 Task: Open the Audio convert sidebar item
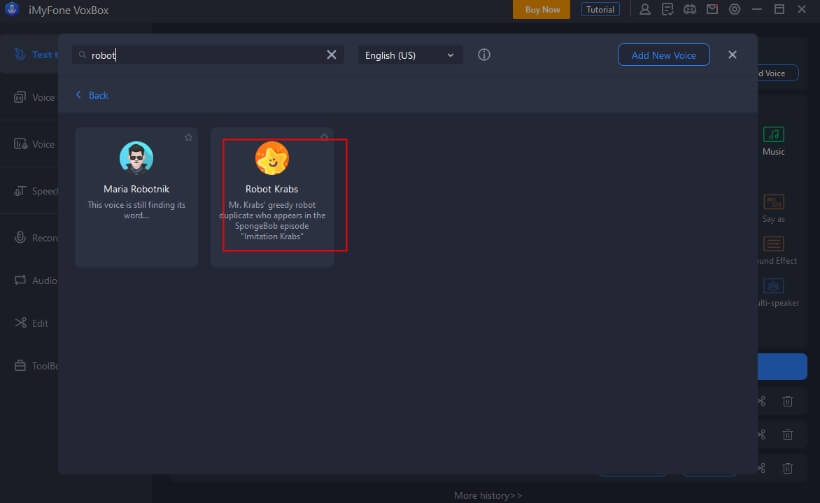click(x=36, y=280)
